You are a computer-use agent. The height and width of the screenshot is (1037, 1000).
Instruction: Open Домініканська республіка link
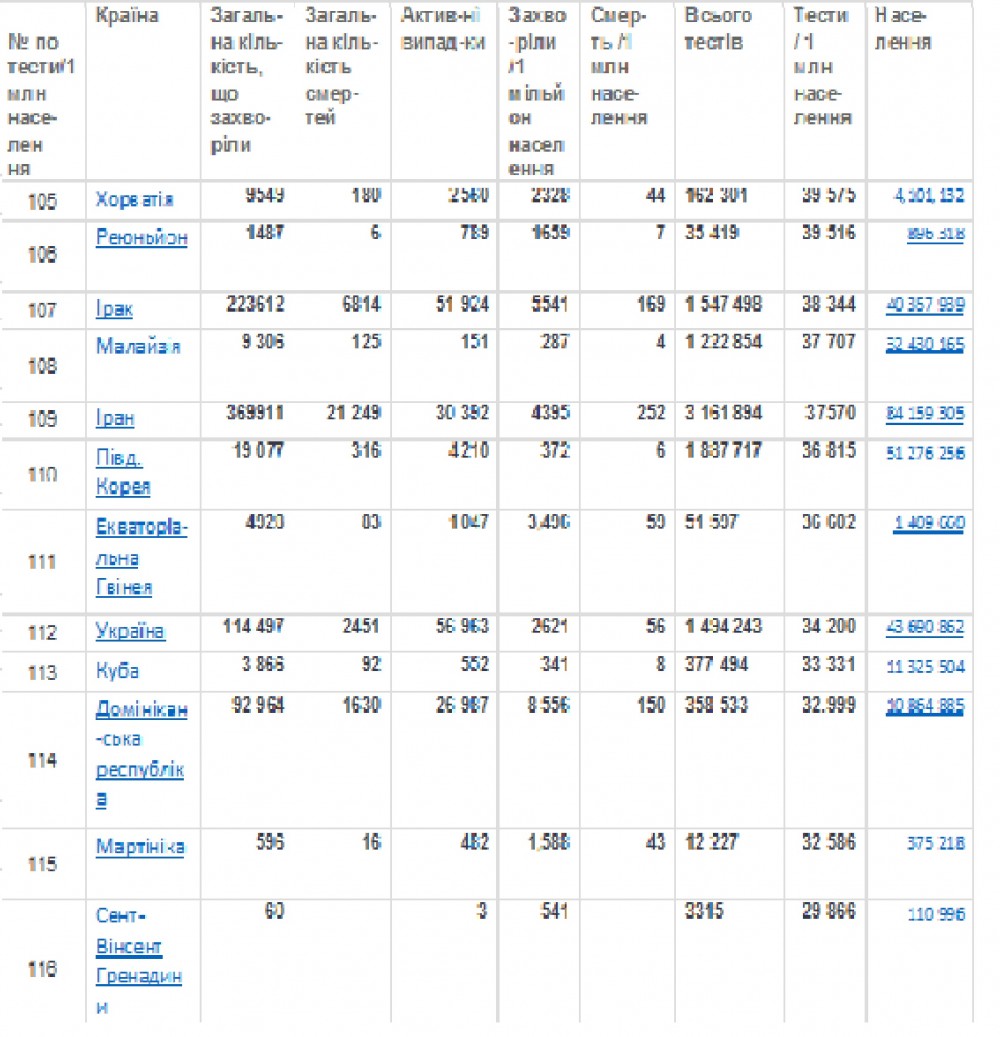(x=142, y=753)
